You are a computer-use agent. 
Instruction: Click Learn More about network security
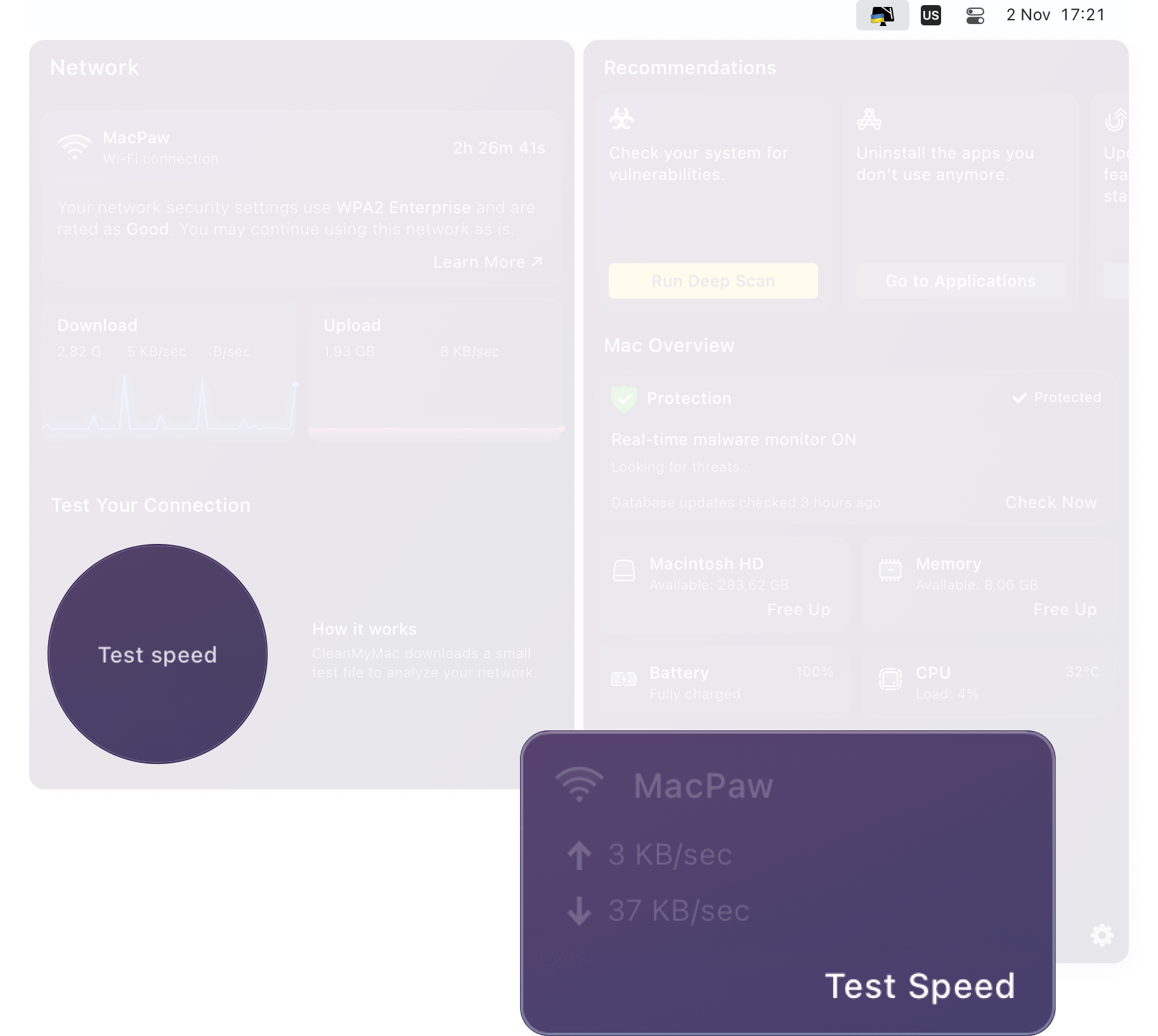tap(488, 262)
